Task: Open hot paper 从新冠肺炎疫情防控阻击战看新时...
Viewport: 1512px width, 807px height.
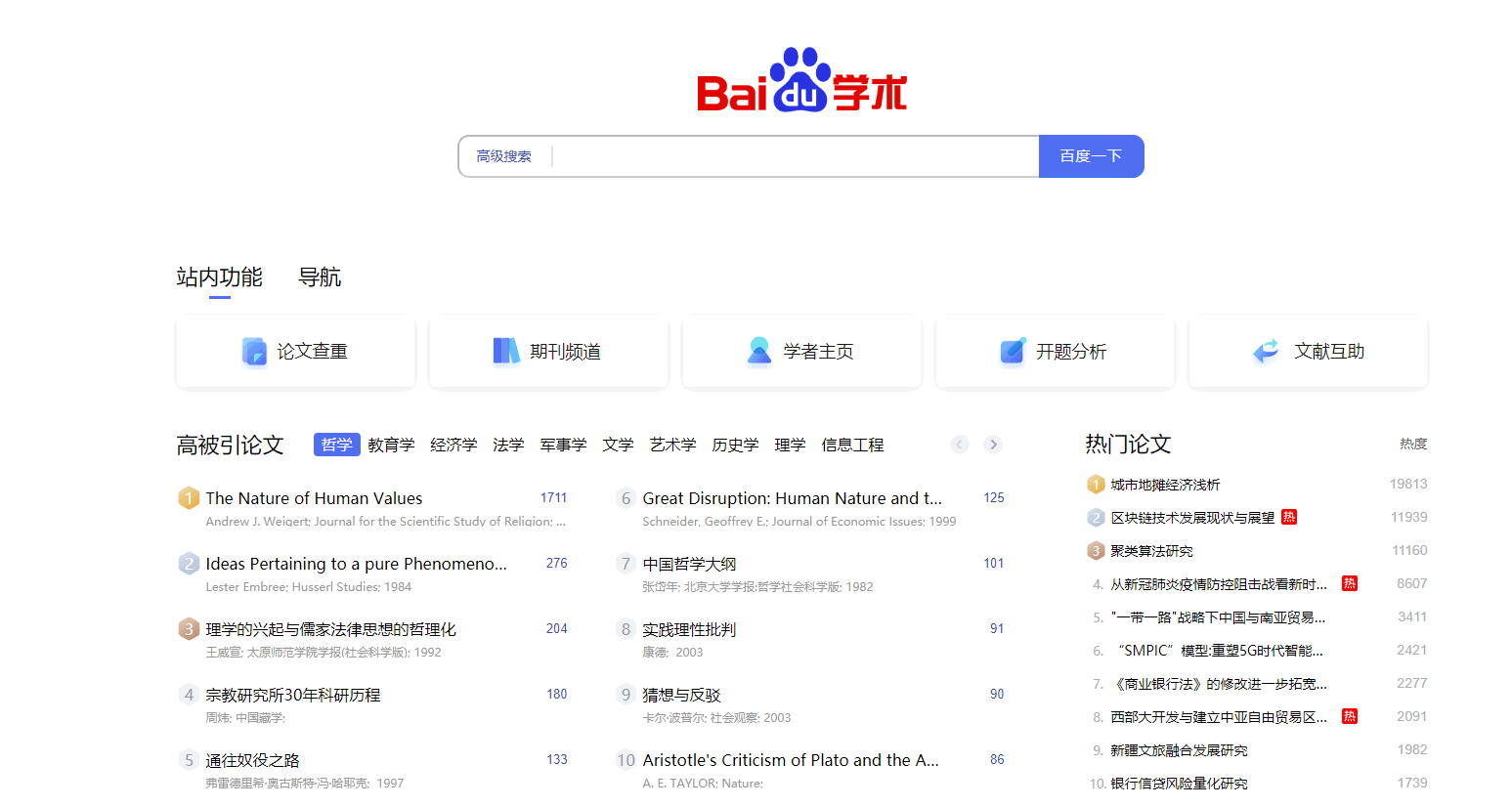Action: [1219, 584]
